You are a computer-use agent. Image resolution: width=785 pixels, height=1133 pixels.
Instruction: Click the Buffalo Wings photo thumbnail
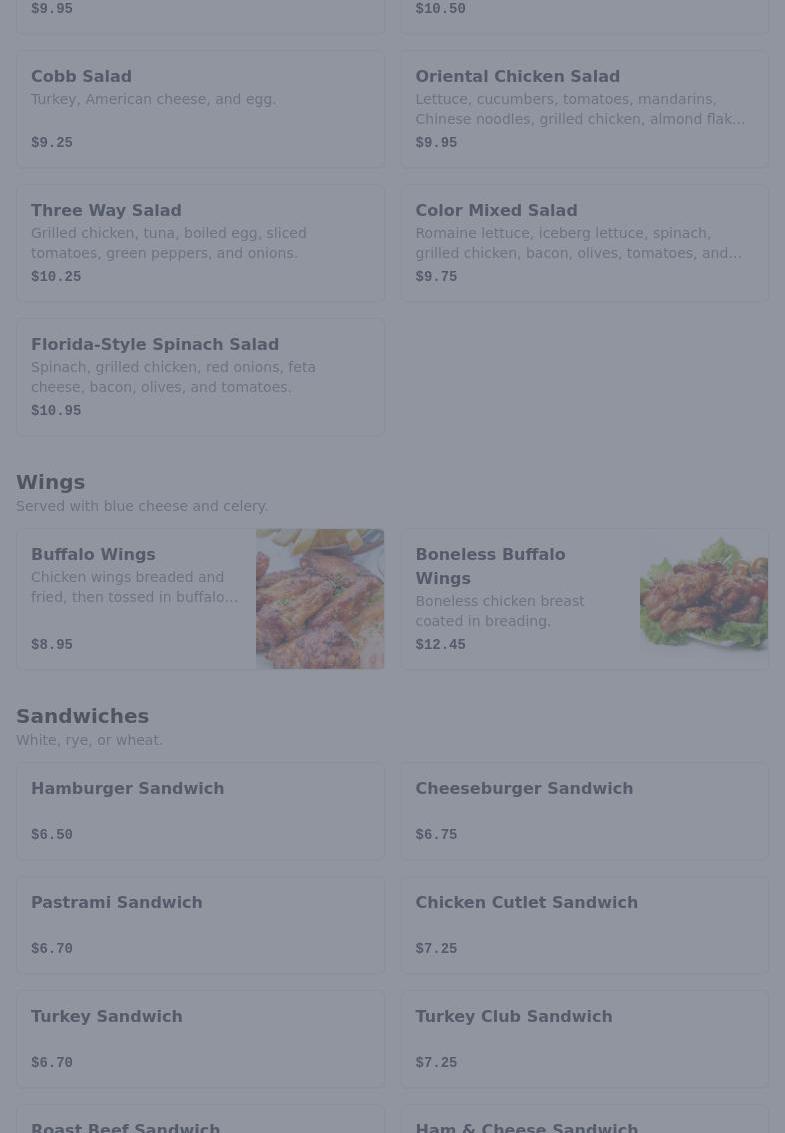(320, 599)
